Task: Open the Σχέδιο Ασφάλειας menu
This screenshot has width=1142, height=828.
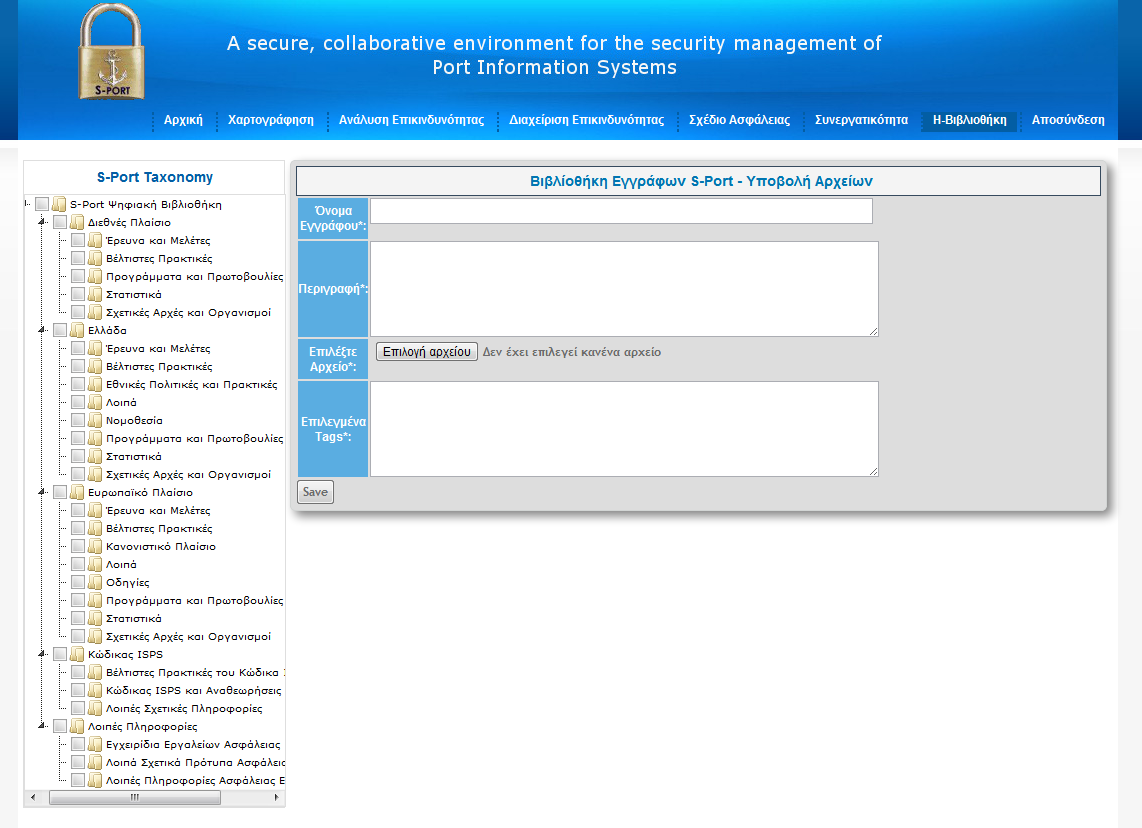Action: coord(739,120)
